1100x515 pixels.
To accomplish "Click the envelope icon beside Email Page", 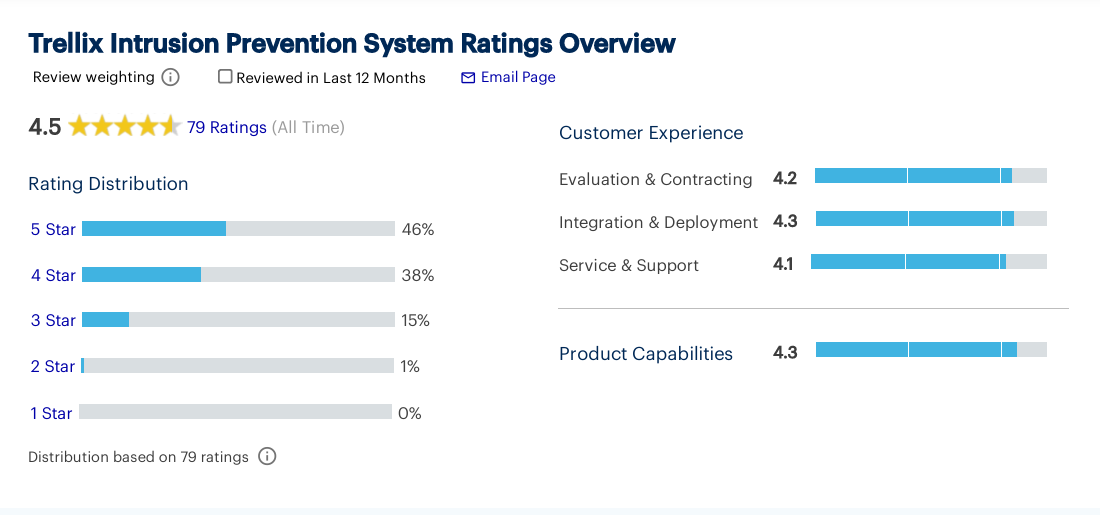I will click(x=468, y=78).
